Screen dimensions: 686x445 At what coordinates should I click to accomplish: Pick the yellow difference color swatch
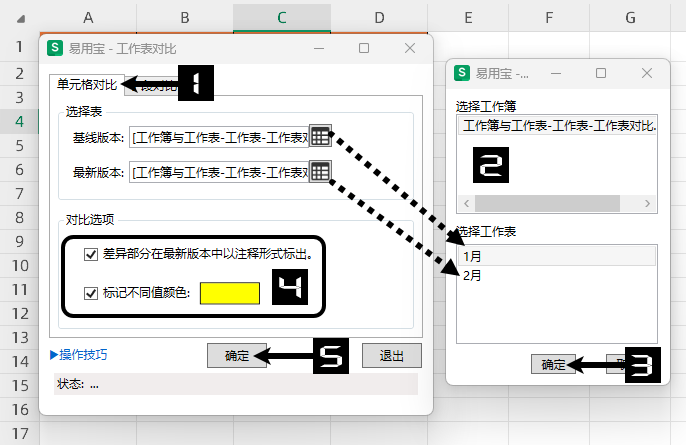pos(230,293)
